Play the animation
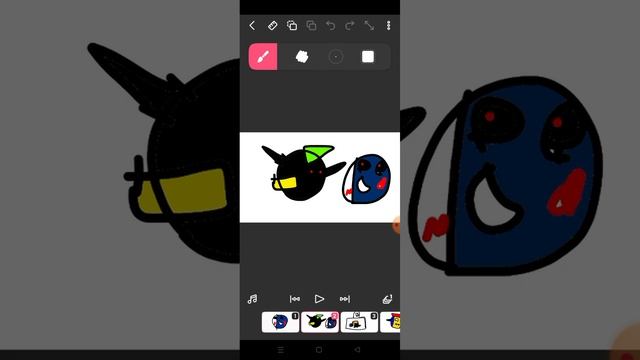The image size is (640, 360). pos(319,299)
